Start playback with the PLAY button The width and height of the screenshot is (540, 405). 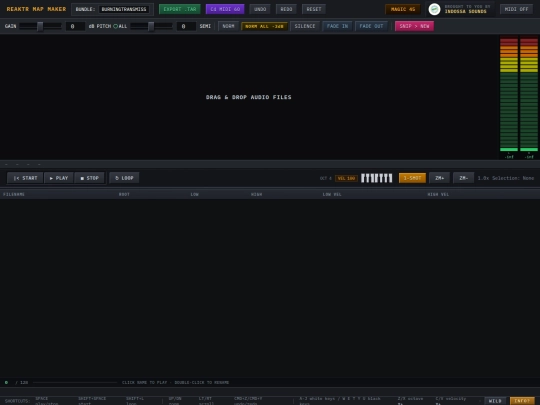pos(59,178)
